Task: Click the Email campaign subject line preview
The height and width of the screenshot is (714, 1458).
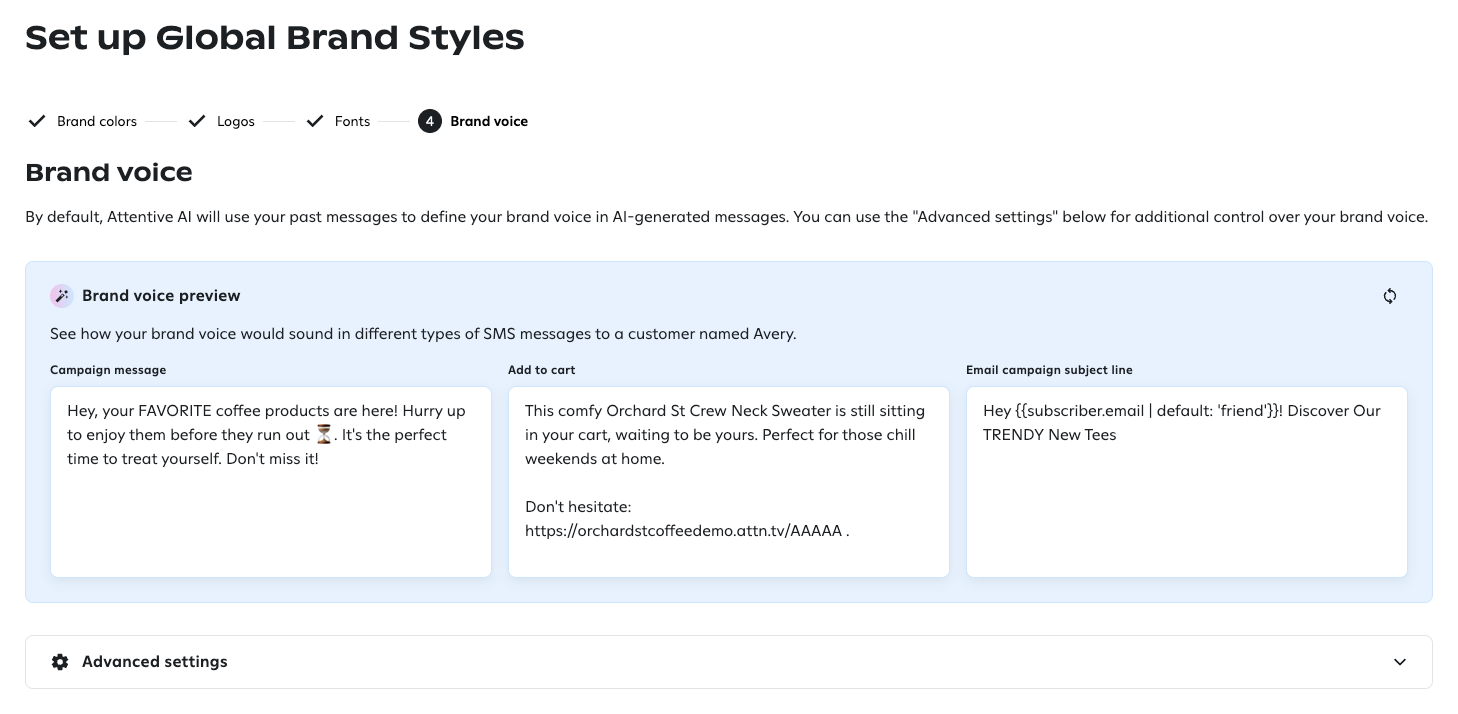Action: coord(1185,480)
